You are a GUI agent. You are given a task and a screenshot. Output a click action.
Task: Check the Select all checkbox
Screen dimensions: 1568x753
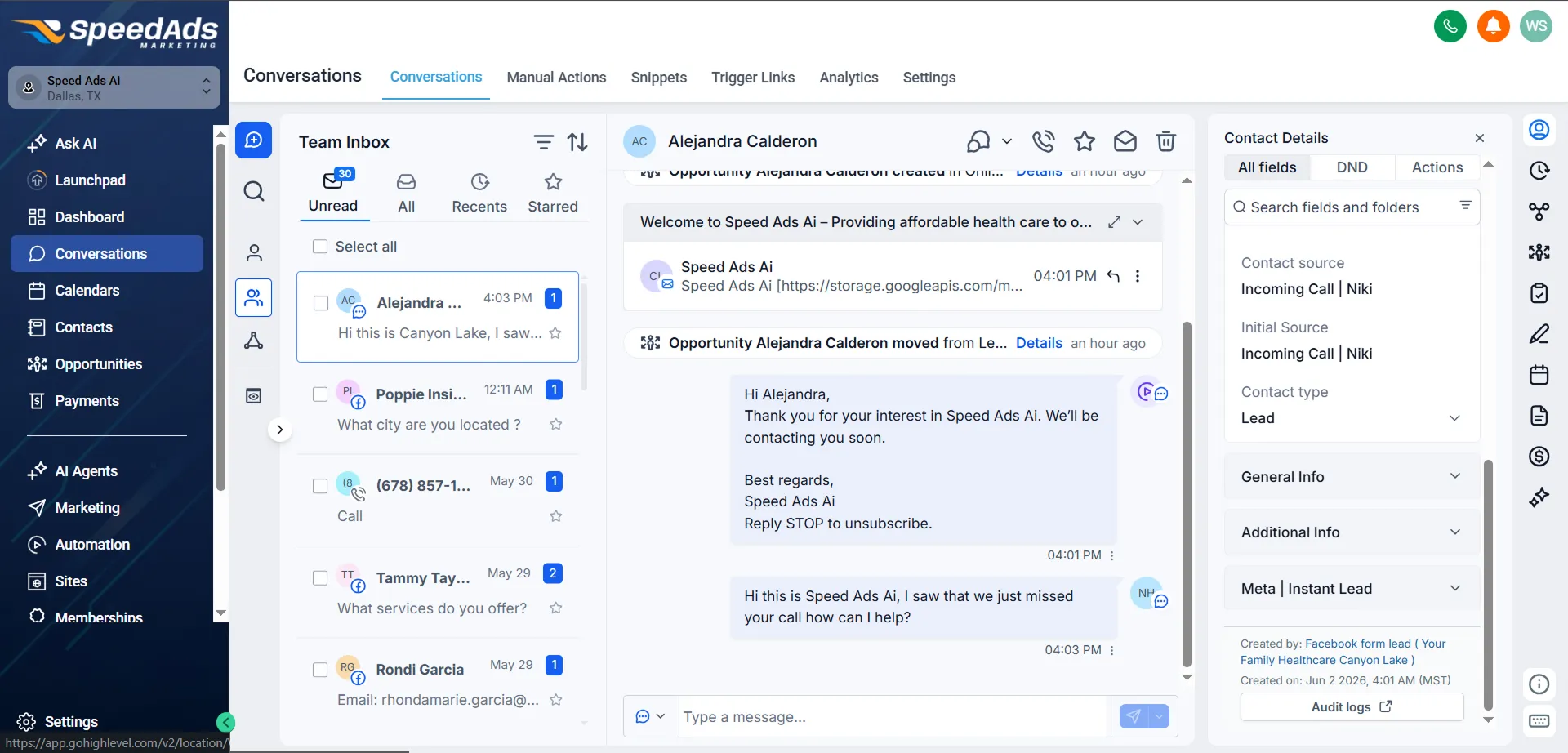click(x=320, y=247)
